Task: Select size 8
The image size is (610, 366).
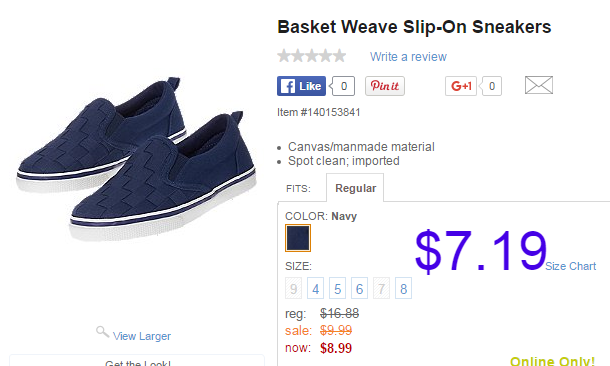Action: point(403,288)
